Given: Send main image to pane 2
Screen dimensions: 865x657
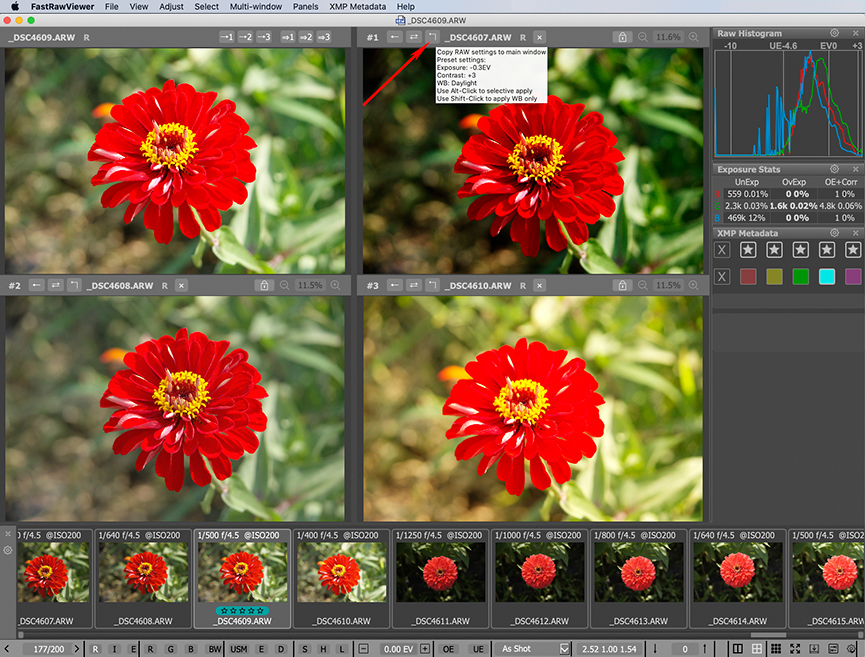Looking at the screenshot, I should [245, 37].
